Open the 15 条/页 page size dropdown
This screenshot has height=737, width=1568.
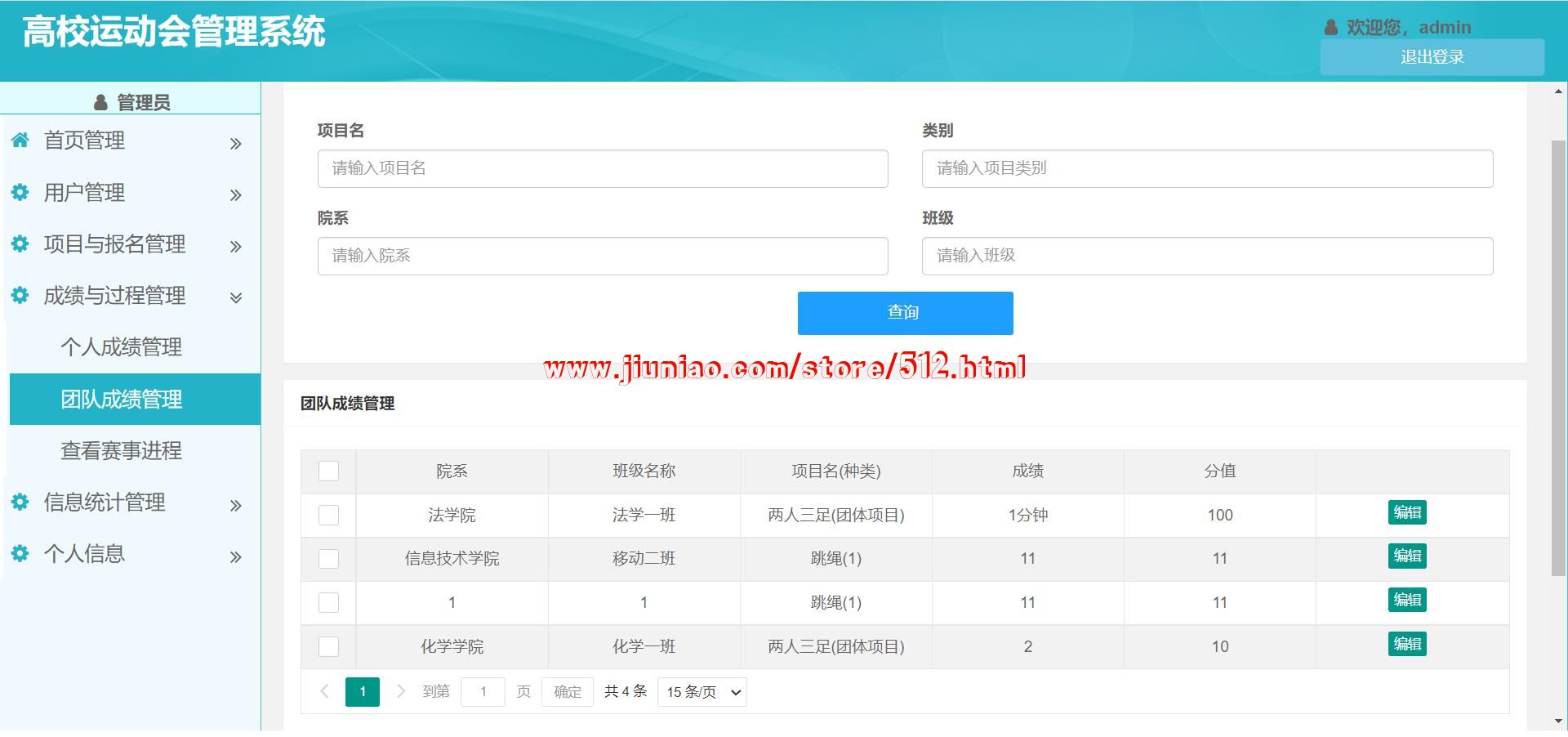pos(702,692)
